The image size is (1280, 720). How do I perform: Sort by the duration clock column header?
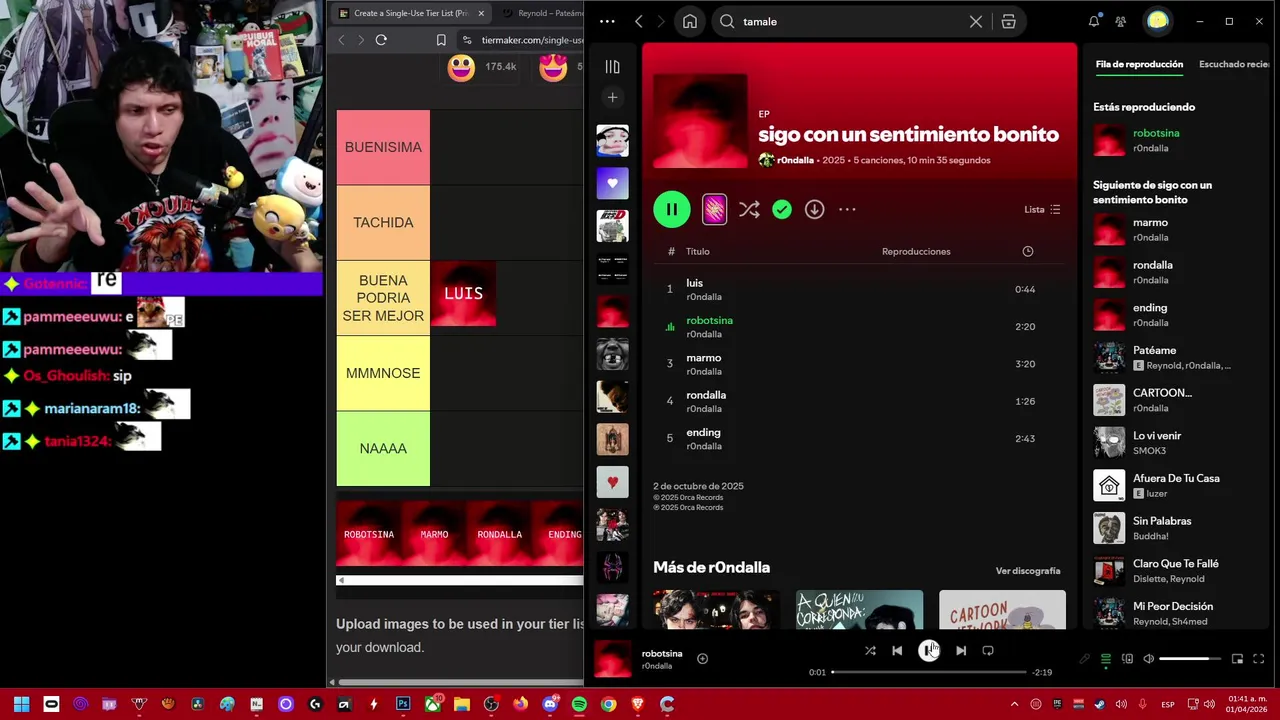pos(1027,251)
